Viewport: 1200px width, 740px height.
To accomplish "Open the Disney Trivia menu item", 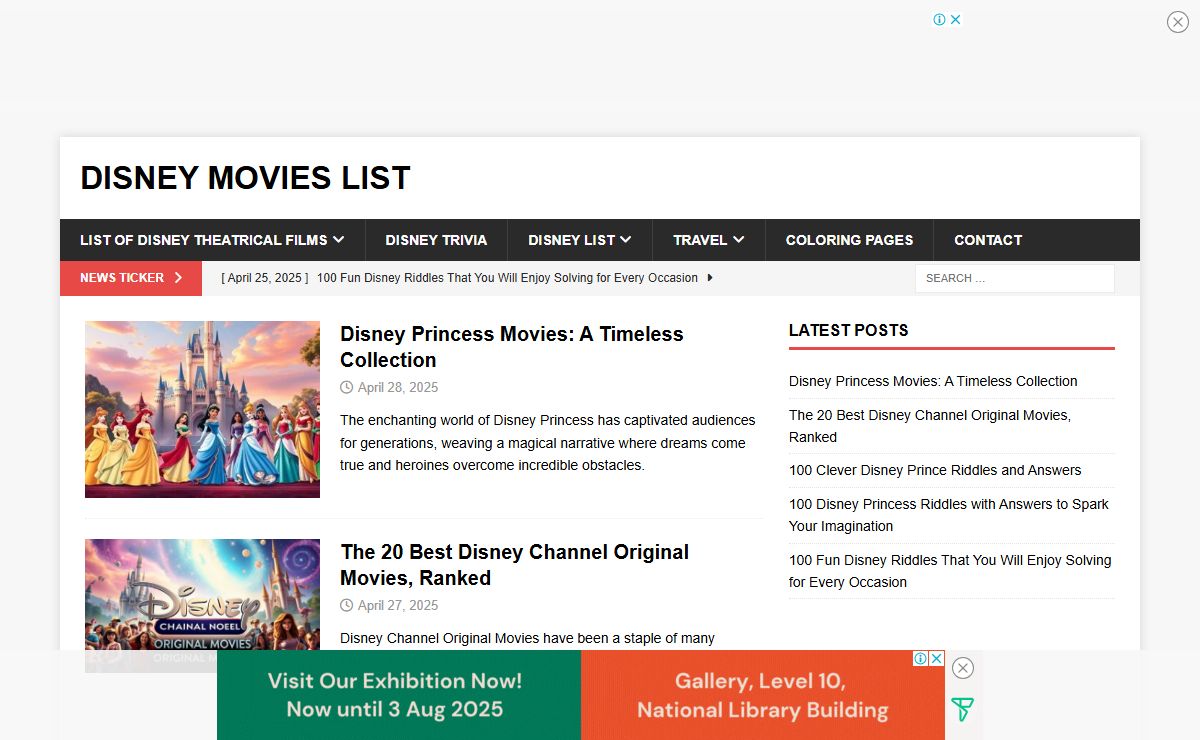I will 436,240.
